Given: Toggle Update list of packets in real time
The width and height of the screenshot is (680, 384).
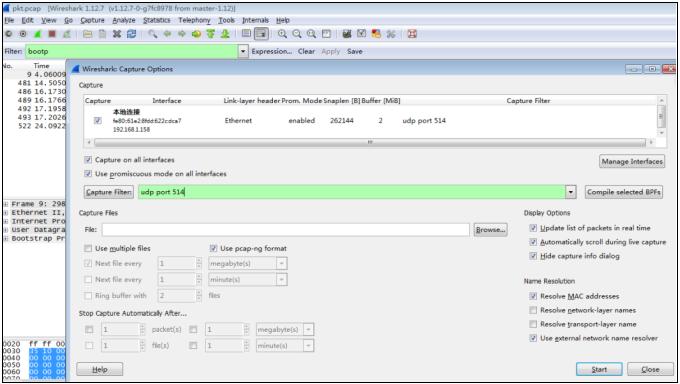Looking at the screenshot, I should (533, 228).
